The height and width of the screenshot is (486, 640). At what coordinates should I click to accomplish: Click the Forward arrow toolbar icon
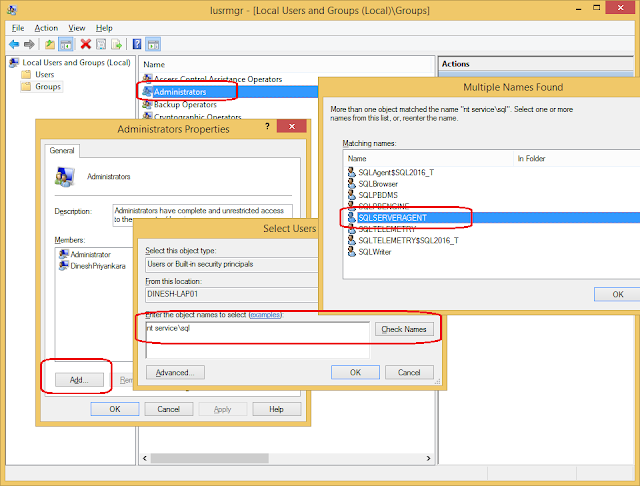tap(29, 44)
